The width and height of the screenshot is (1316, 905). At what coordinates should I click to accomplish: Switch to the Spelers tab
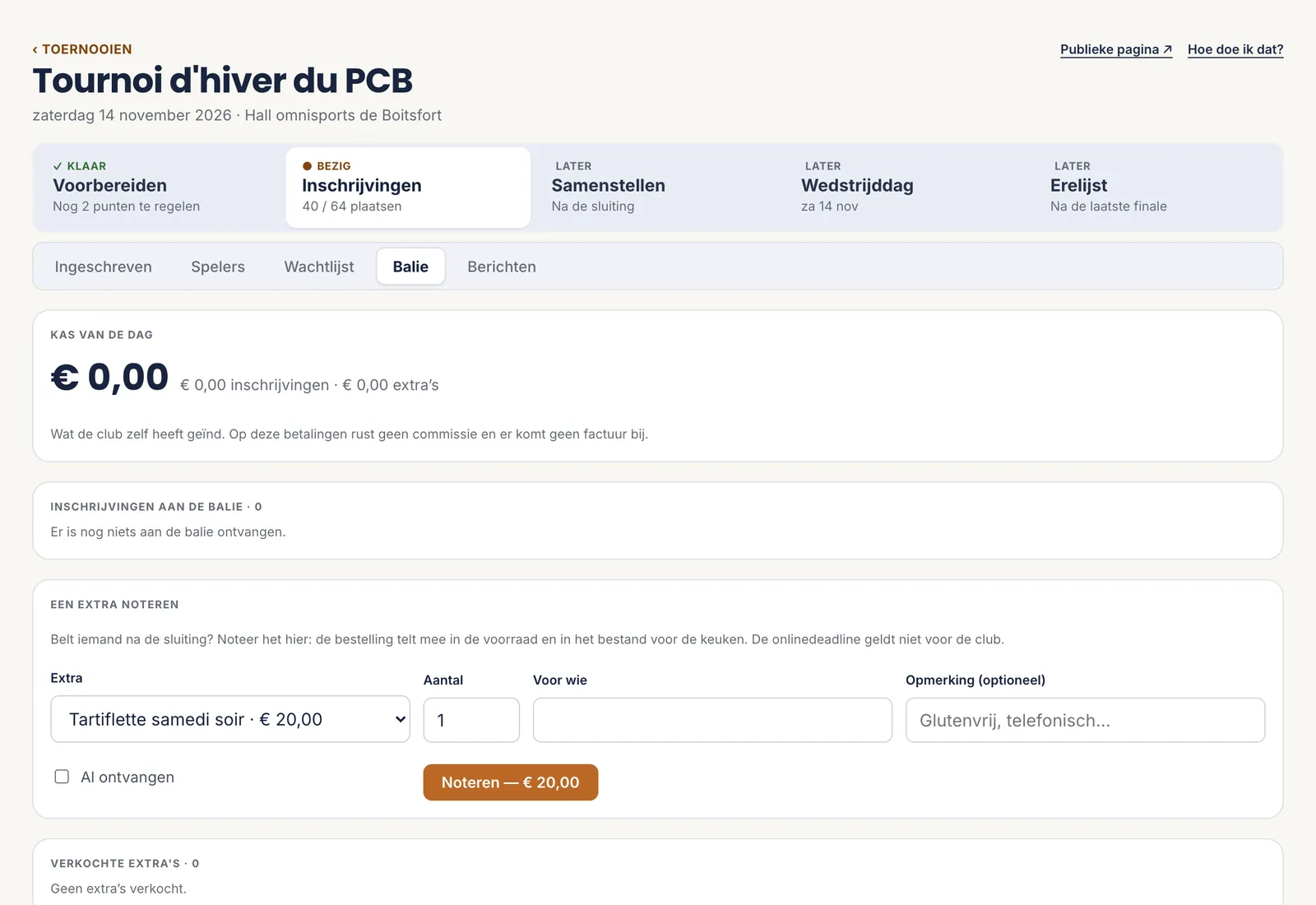218,267
